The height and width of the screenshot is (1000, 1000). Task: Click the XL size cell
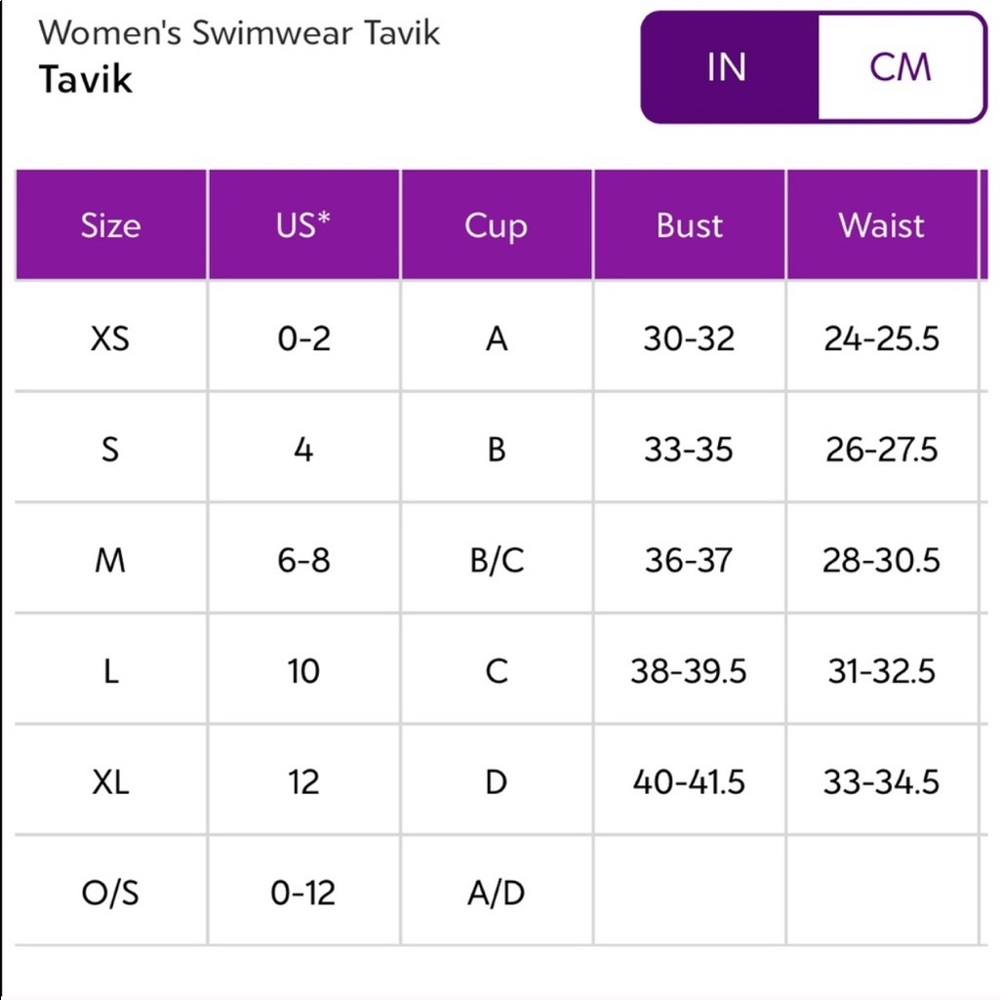[110, 782]
